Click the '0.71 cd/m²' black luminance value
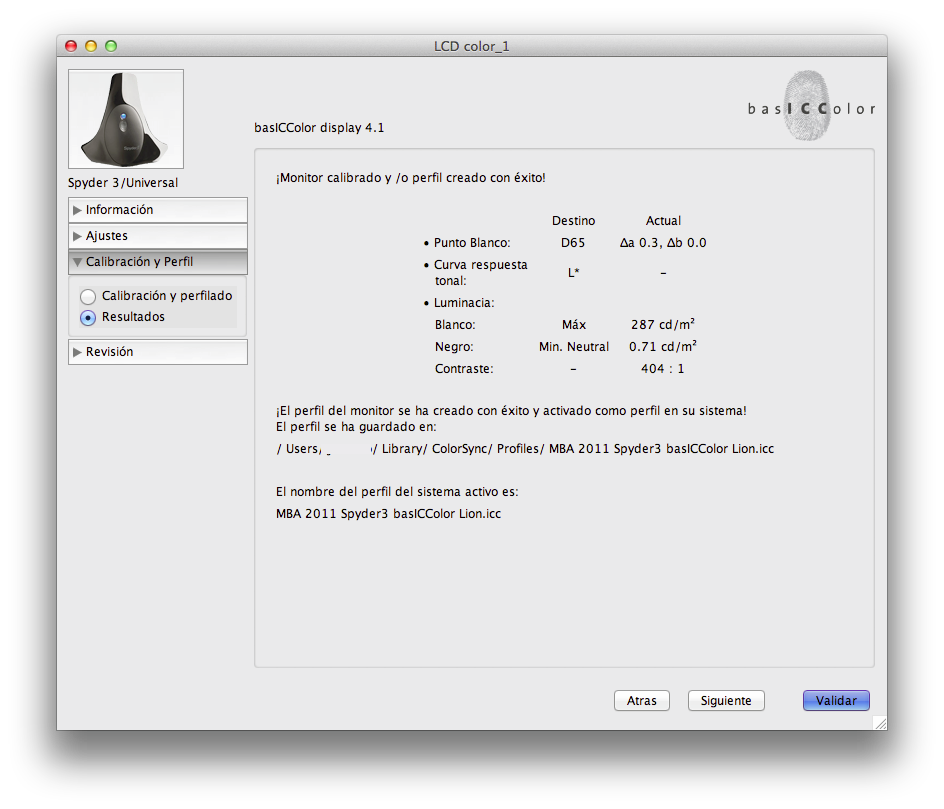The height and width of the screenshot is (809, 944). click(x=663, y=347)
